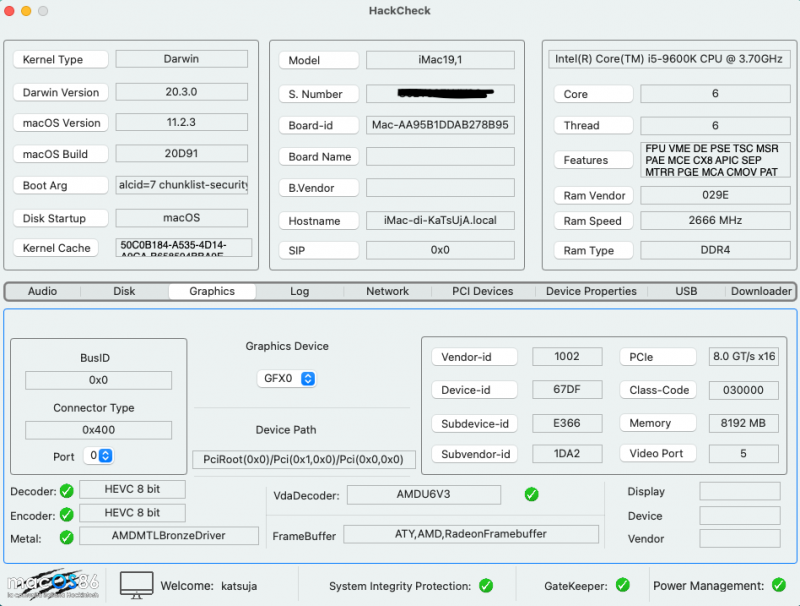Click the Class-Code value 030000
800x606 pixels.
click(743, 390)
